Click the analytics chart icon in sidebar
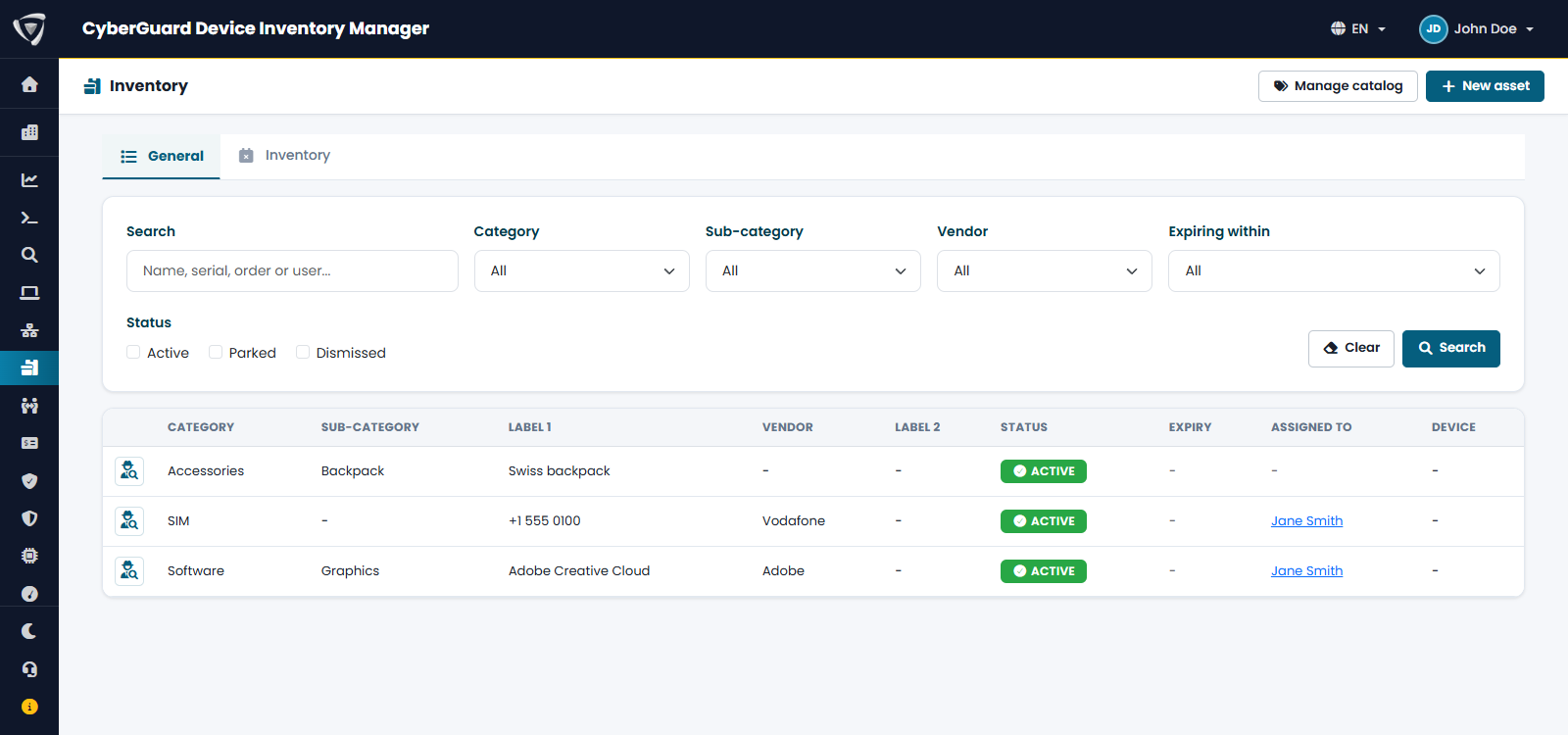 click(29, 180)
